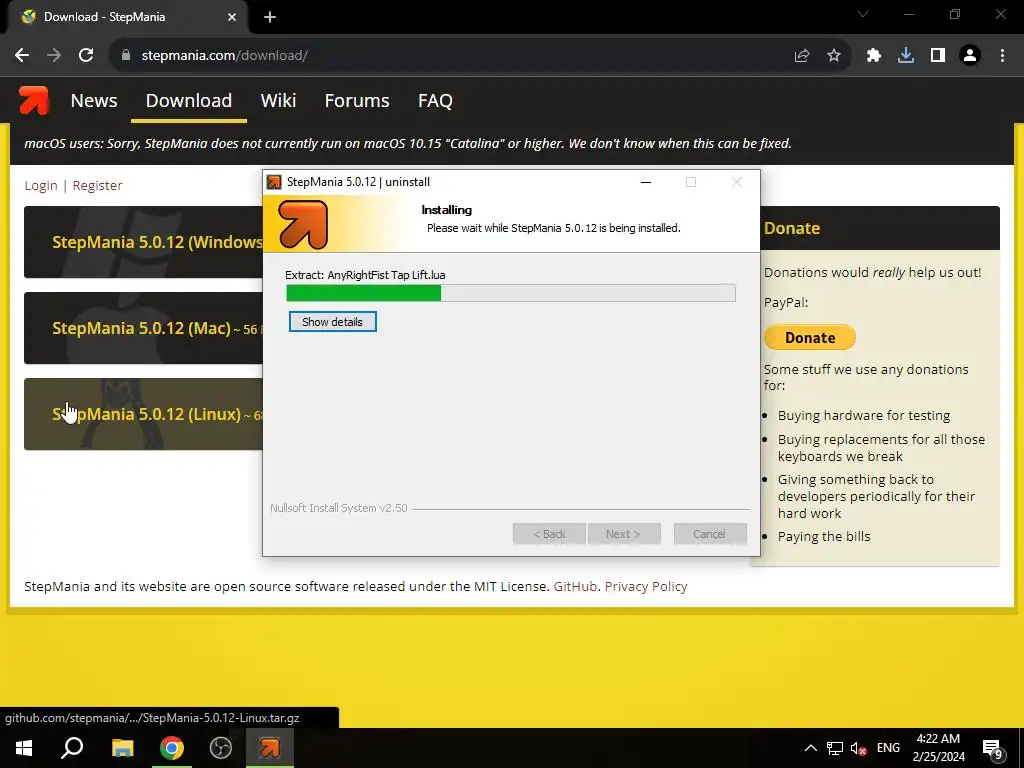Click the lock icon in address bar

[126, 56]
